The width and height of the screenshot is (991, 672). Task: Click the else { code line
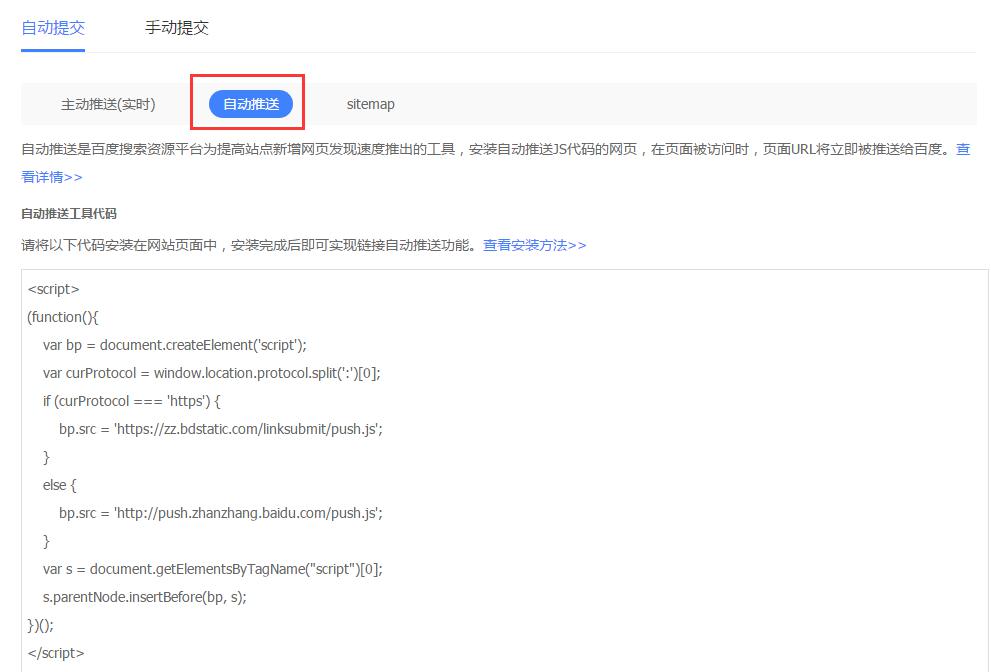click(59, 485)
